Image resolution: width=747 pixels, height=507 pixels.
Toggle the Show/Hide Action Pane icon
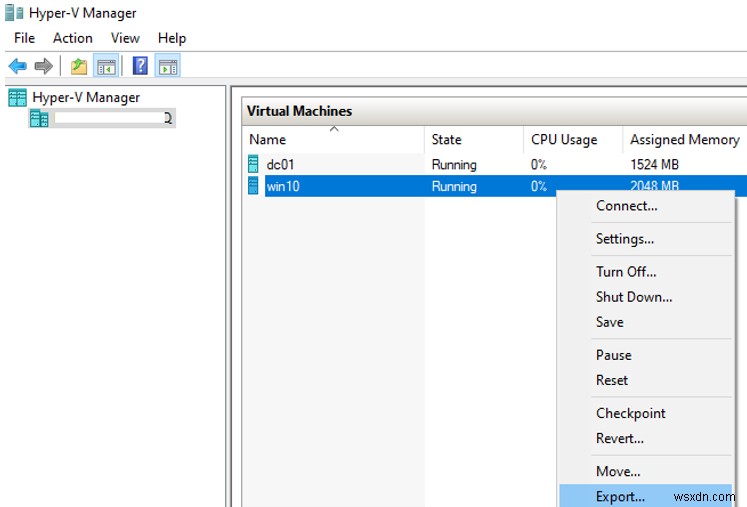click(x=168, y=66)
